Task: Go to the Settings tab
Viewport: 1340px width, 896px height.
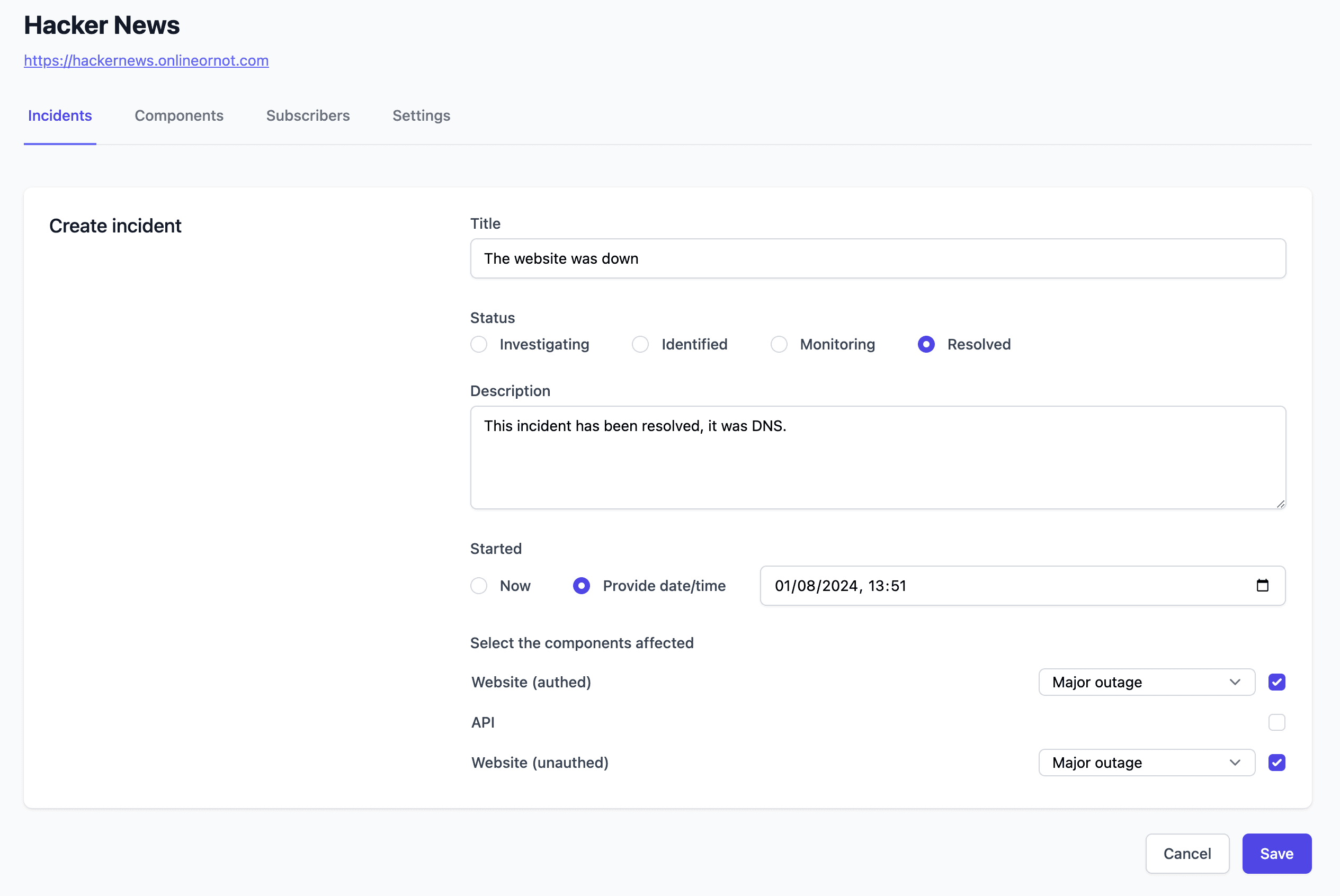Action: [421, 115]
